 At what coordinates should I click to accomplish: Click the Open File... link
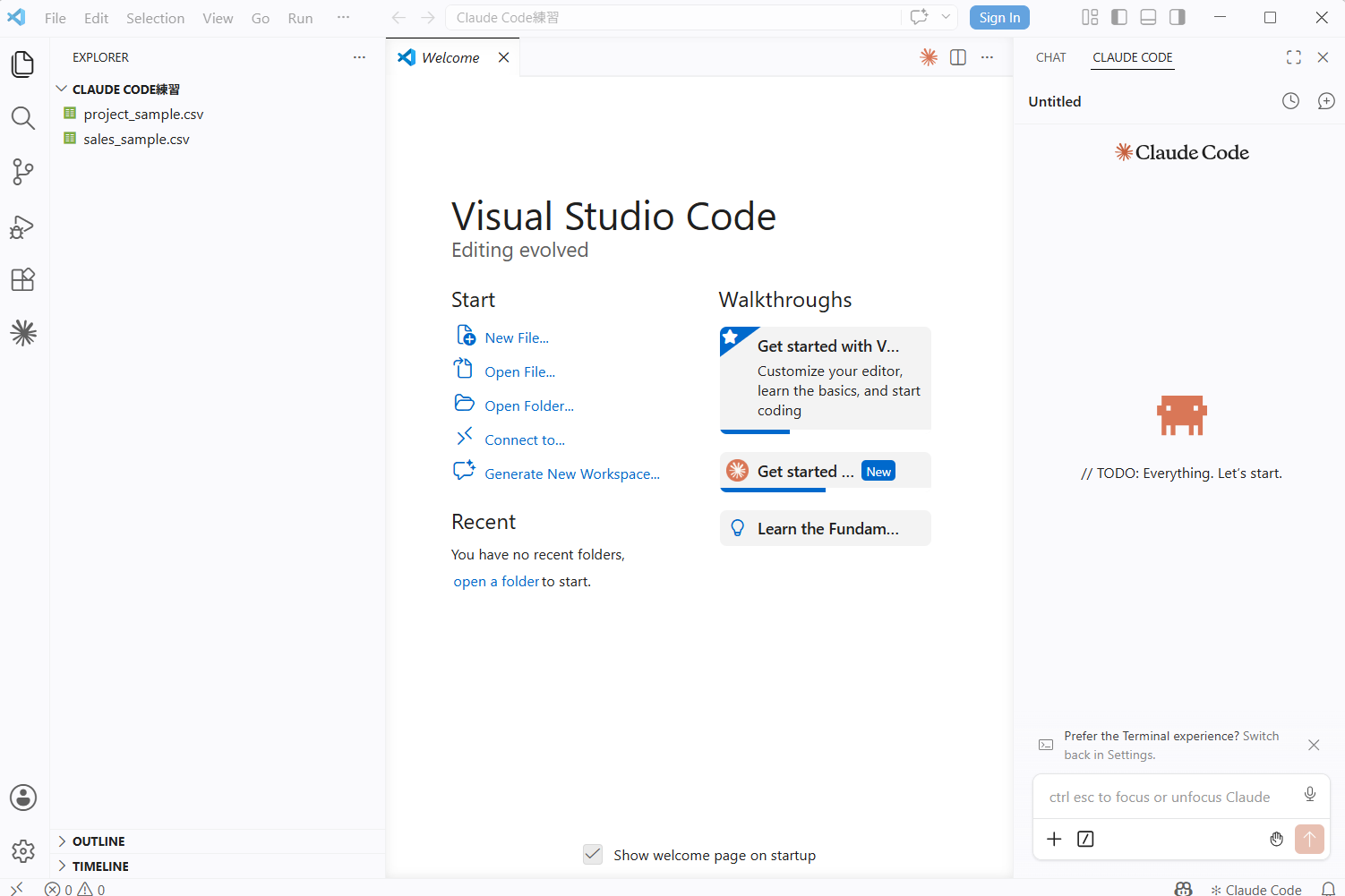[x=519, y=371]
